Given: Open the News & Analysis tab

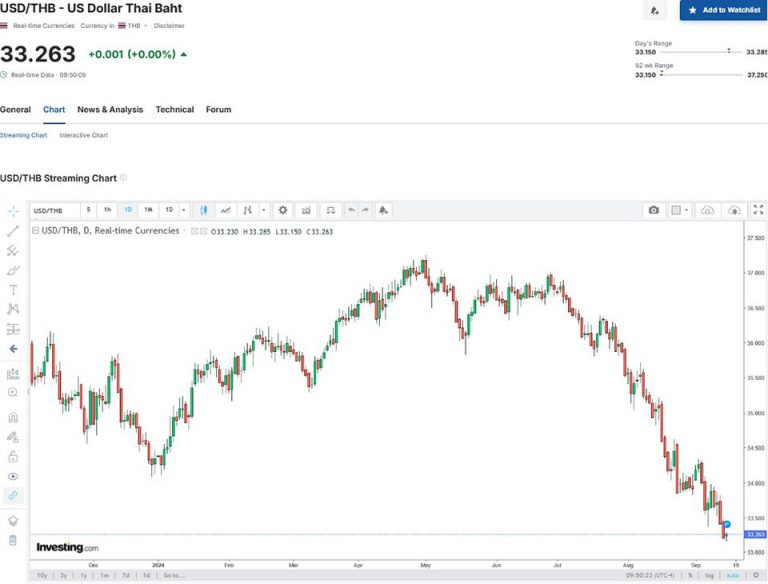Looking at the screenshot, I should 110,110.
